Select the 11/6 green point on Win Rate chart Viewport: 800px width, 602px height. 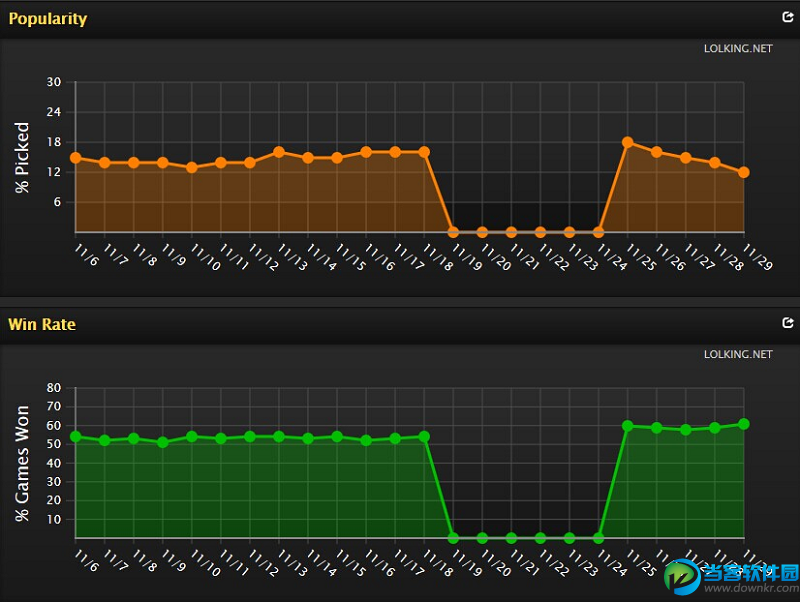[x=76, y=437]
